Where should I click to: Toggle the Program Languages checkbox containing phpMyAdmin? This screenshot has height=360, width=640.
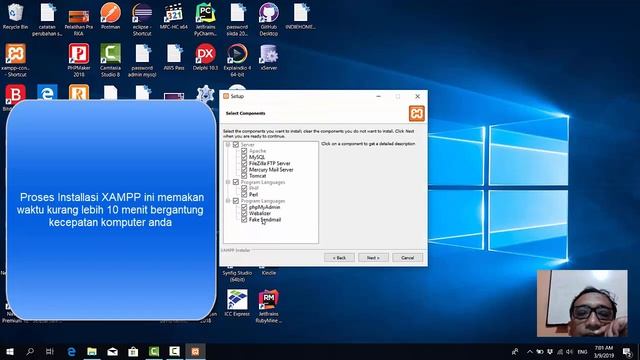(236, 201)
